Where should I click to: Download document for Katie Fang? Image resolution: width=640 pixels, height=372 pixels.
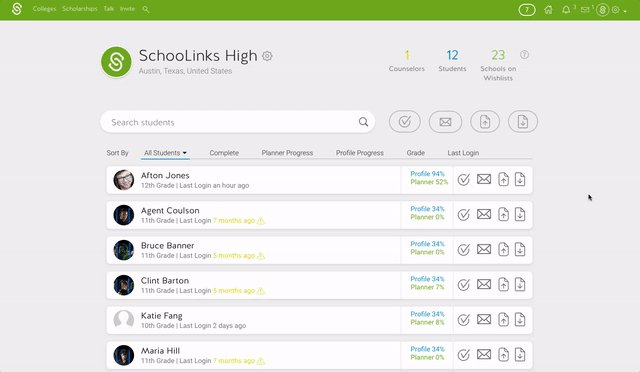click(520, 320)
